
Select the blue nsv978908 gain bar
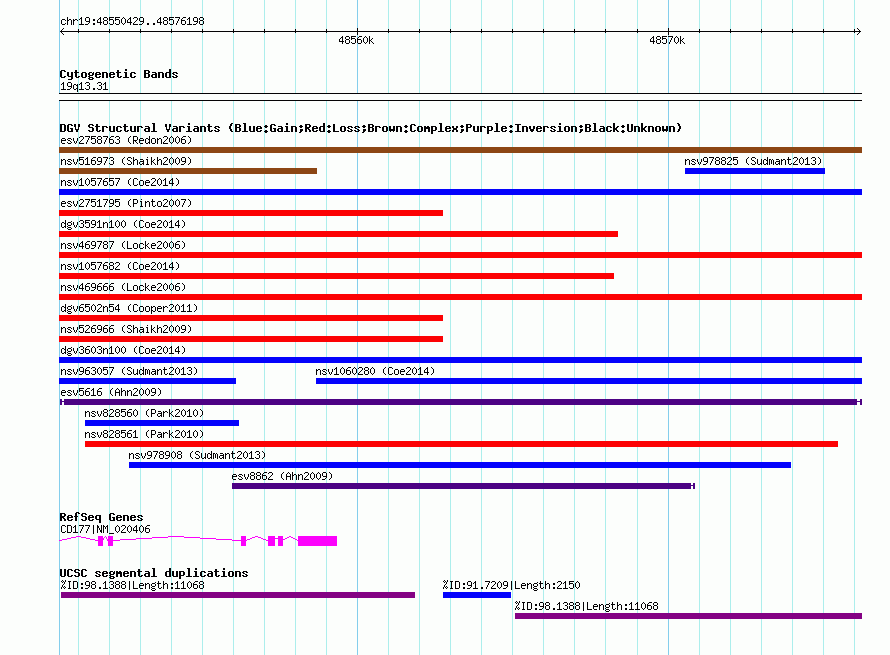(460, 465)
